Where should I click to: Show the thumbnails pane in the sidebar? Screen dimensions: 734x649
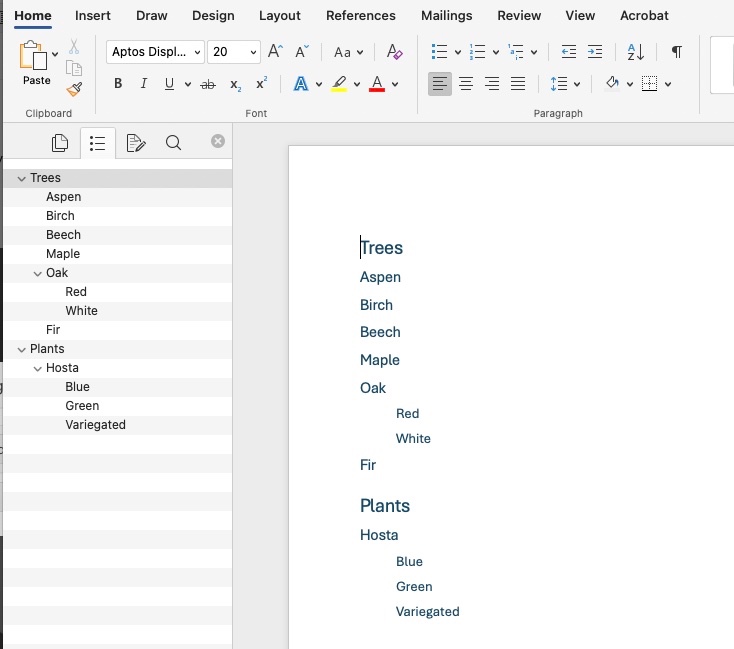click(x=60, y=143)
